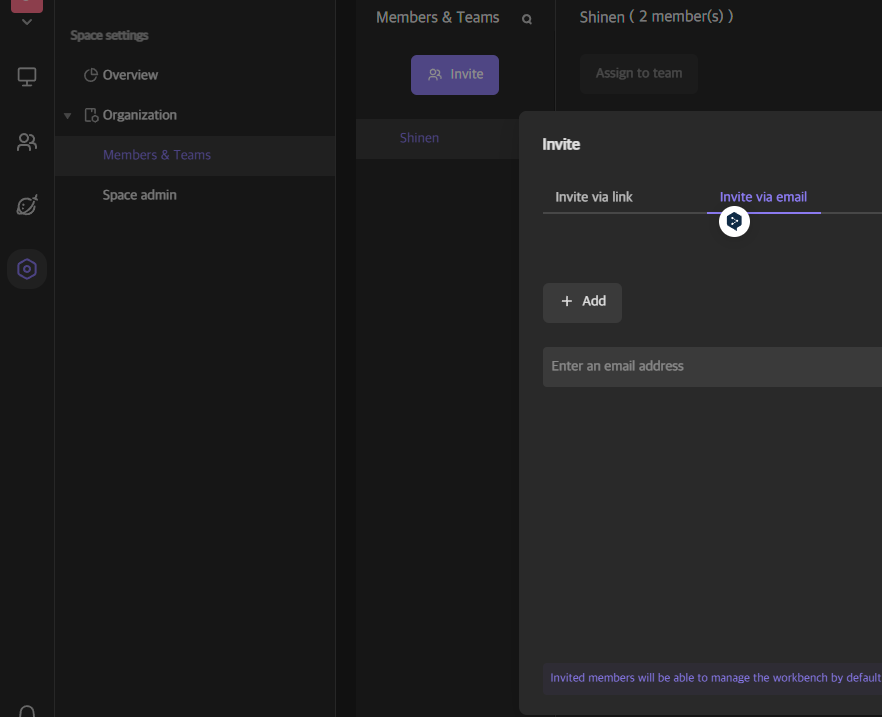Click the Space settings header text

coord(109,35)
